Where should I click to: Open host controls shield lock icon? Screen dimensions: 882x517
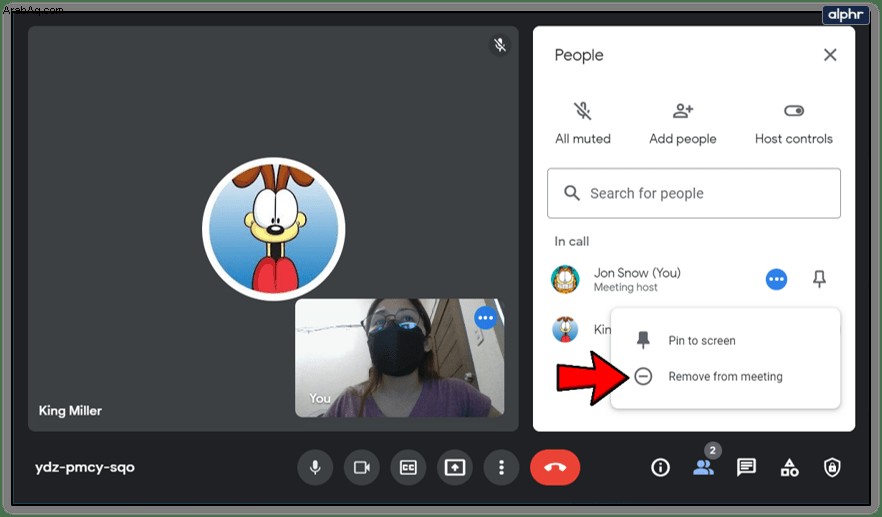click(x=832, y=467)
